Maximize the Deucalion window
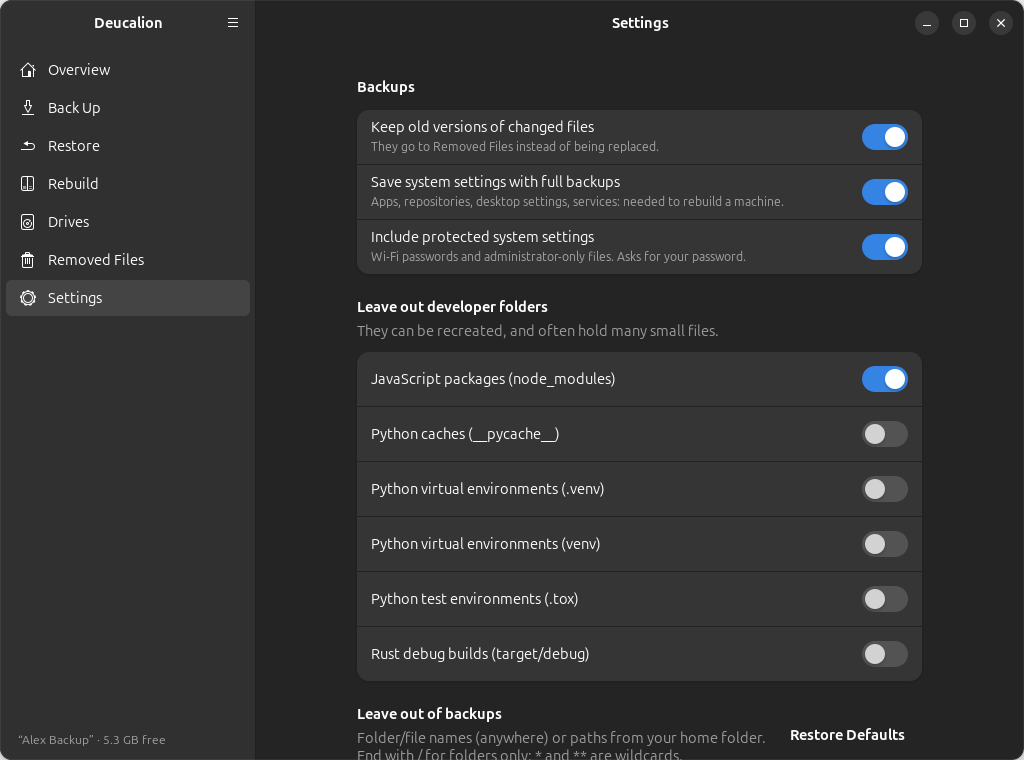Viewport: 1024px width, 760px height. coord(964,23)
